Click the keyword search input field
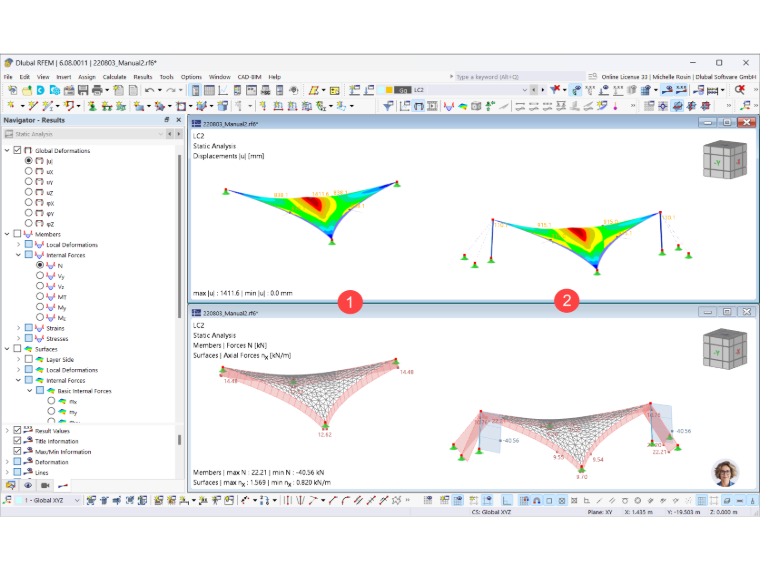760x570 pixels. tap(519, 77)
